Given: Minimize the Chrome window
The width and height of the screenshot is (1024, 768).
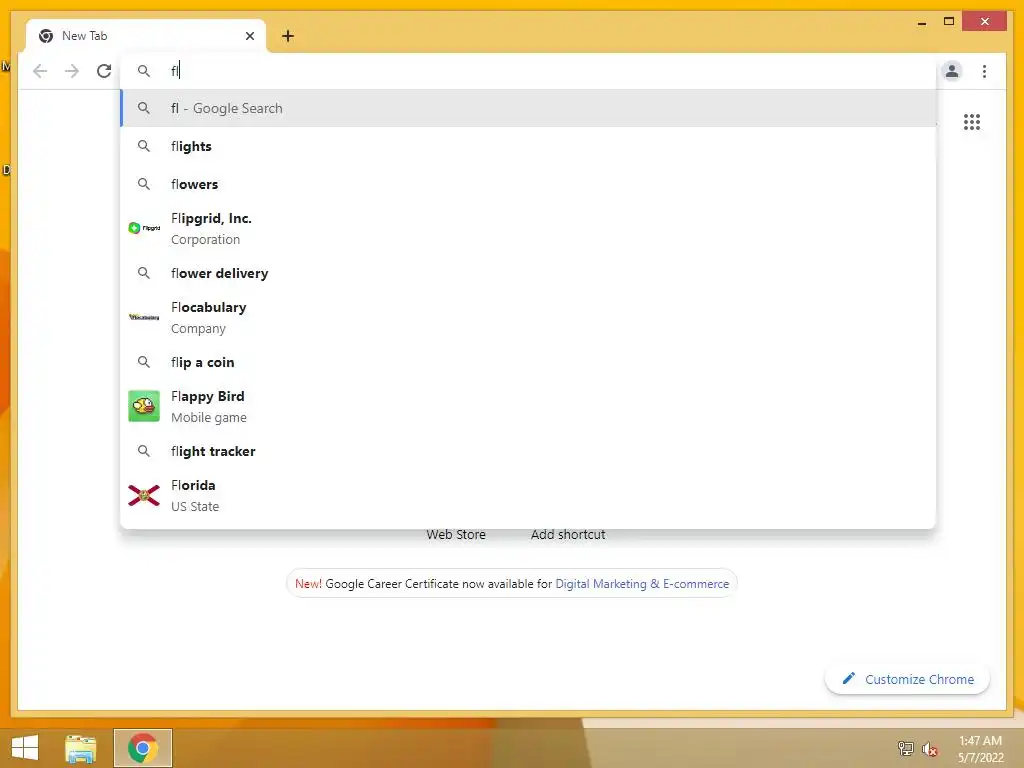Looking at the screenshot, I should coord(921,23).
